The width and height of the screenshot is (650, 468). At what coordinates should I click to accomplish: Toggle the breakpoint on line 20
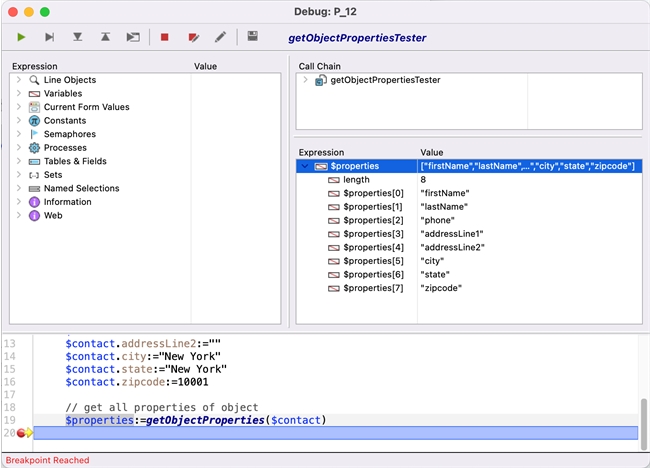point(21,432)
